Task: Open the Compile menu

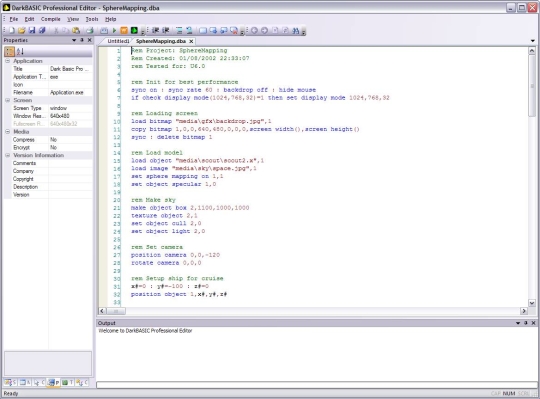Action: point(51,19)
